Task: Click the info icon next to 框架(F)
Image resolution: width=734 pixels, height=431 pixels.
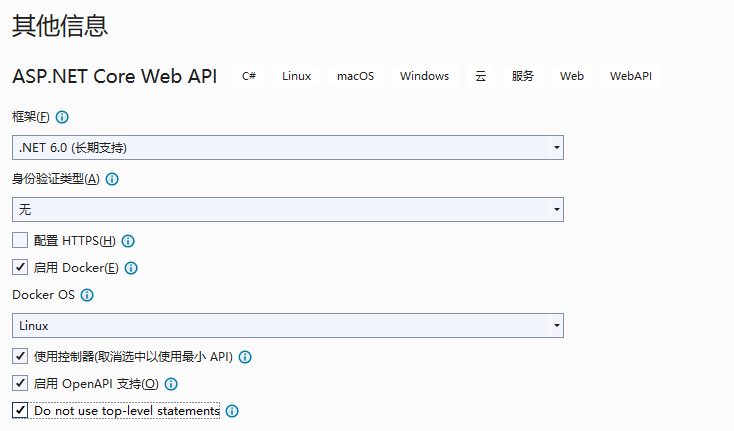Action: pos(62,117)
